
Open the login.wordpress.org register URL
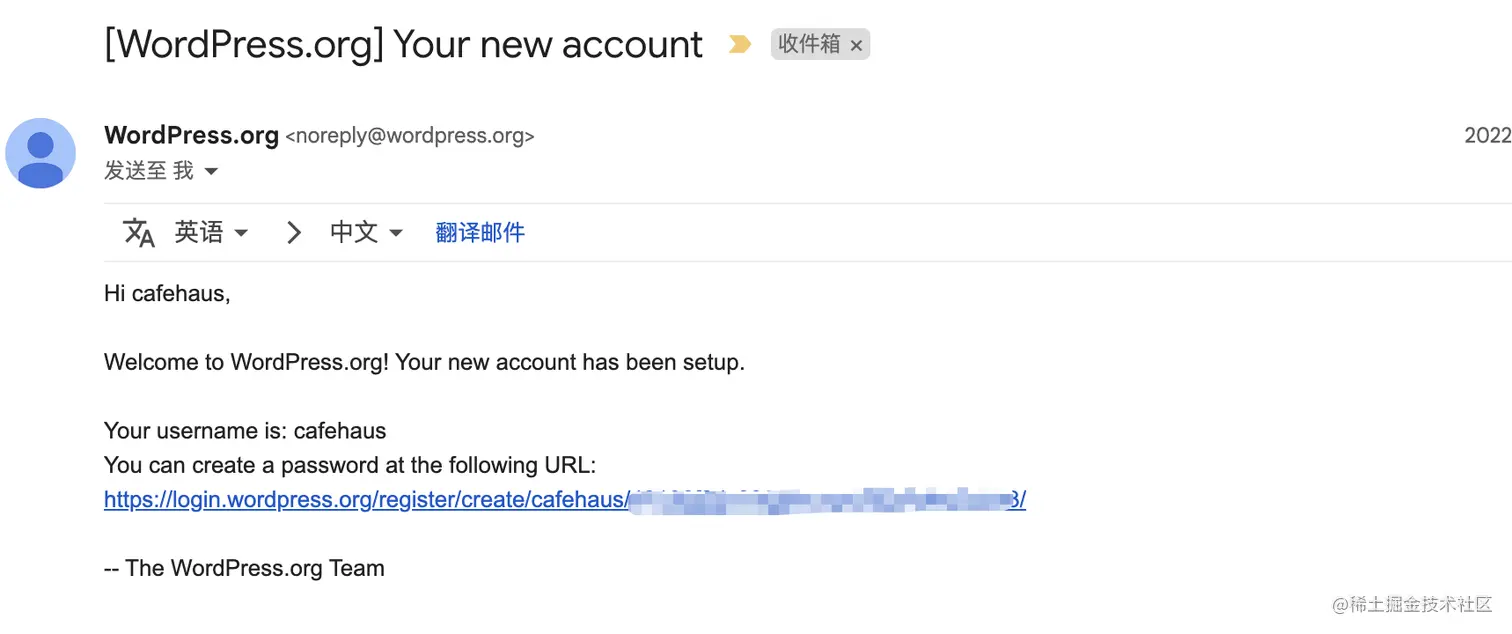[365, 499]
